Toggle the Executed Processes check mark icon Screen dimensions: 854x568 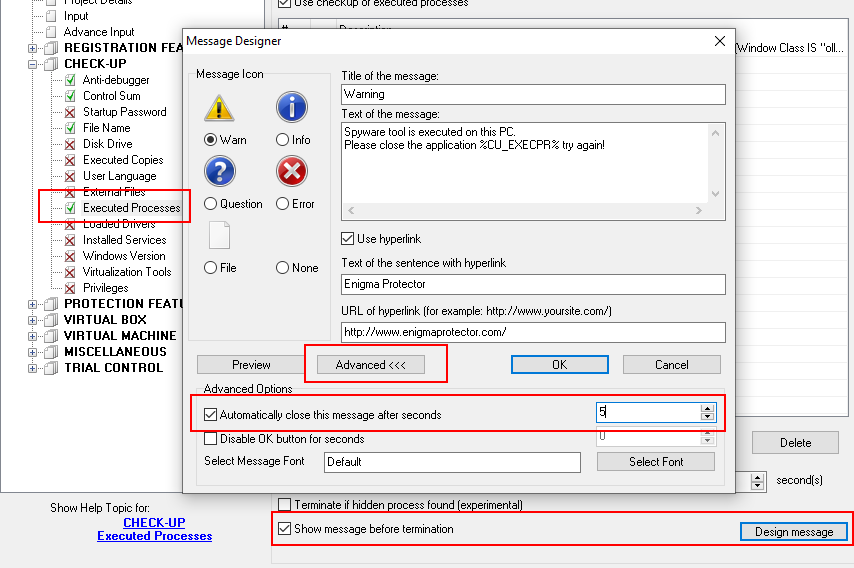click(70, 208)
